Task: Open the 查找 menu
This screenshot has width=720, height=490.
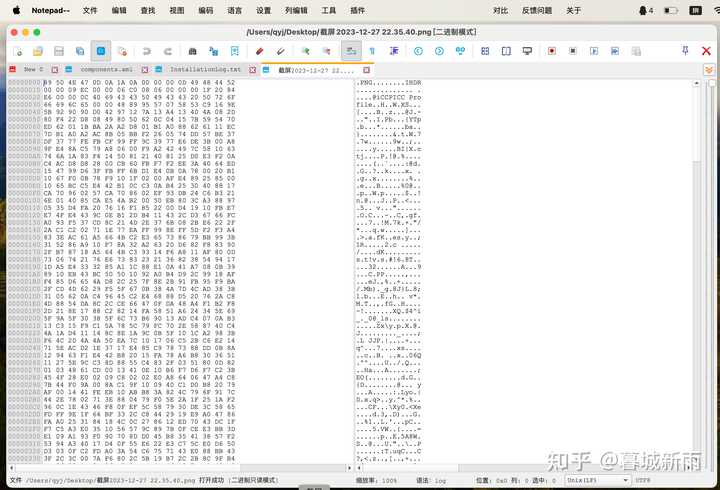Action: 148,10
